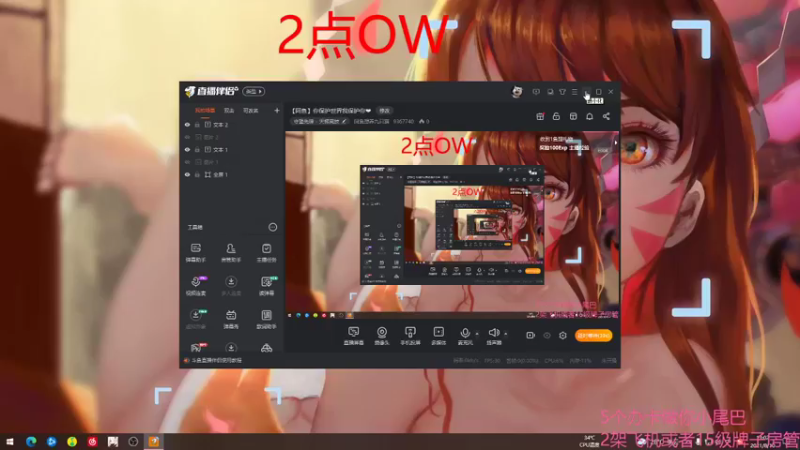The width and height of the screenshot is (800, 450).
Task: Open the Windows Start menu
Action: (x=10, y=442)
